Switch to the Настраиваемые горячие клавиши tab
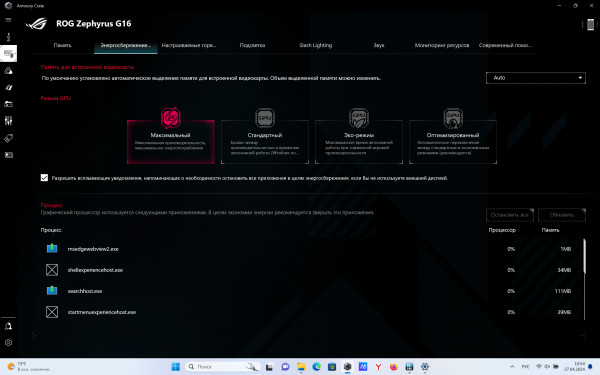The image size is (600, 375). point(189,45)
